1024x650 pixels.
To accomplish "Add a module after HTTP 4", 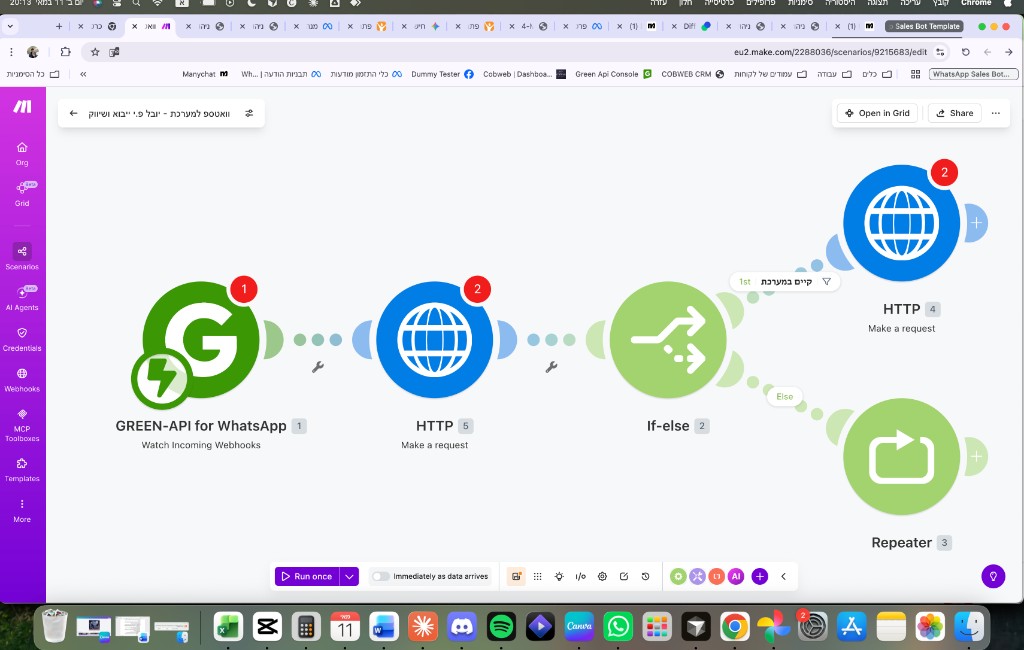I will (976, 223).
